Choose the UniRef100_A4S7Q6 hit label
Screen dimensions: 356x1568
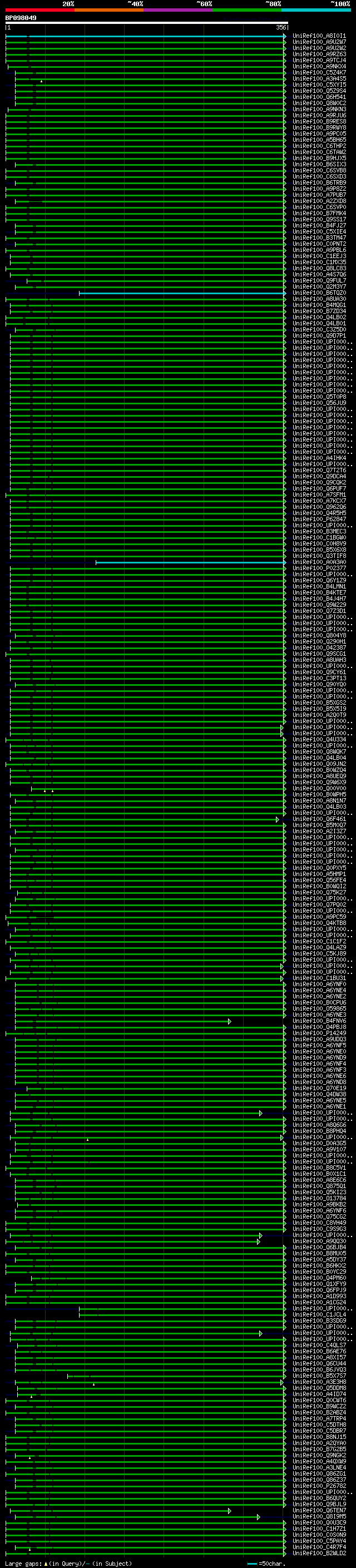point(319,275)
